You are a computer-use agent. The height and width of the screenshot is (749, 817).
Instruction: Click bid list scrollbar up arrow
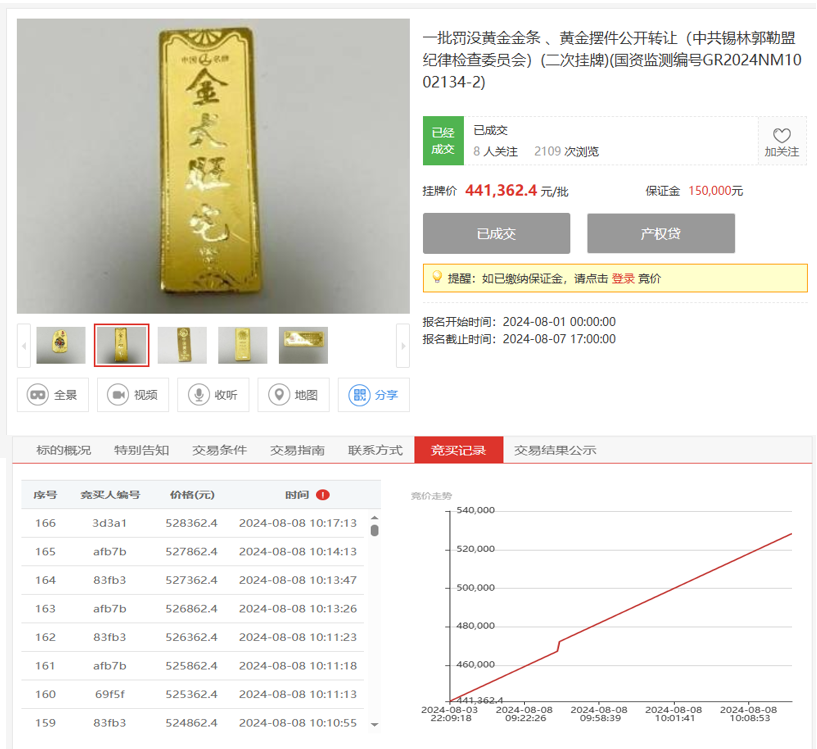[374, 518]
